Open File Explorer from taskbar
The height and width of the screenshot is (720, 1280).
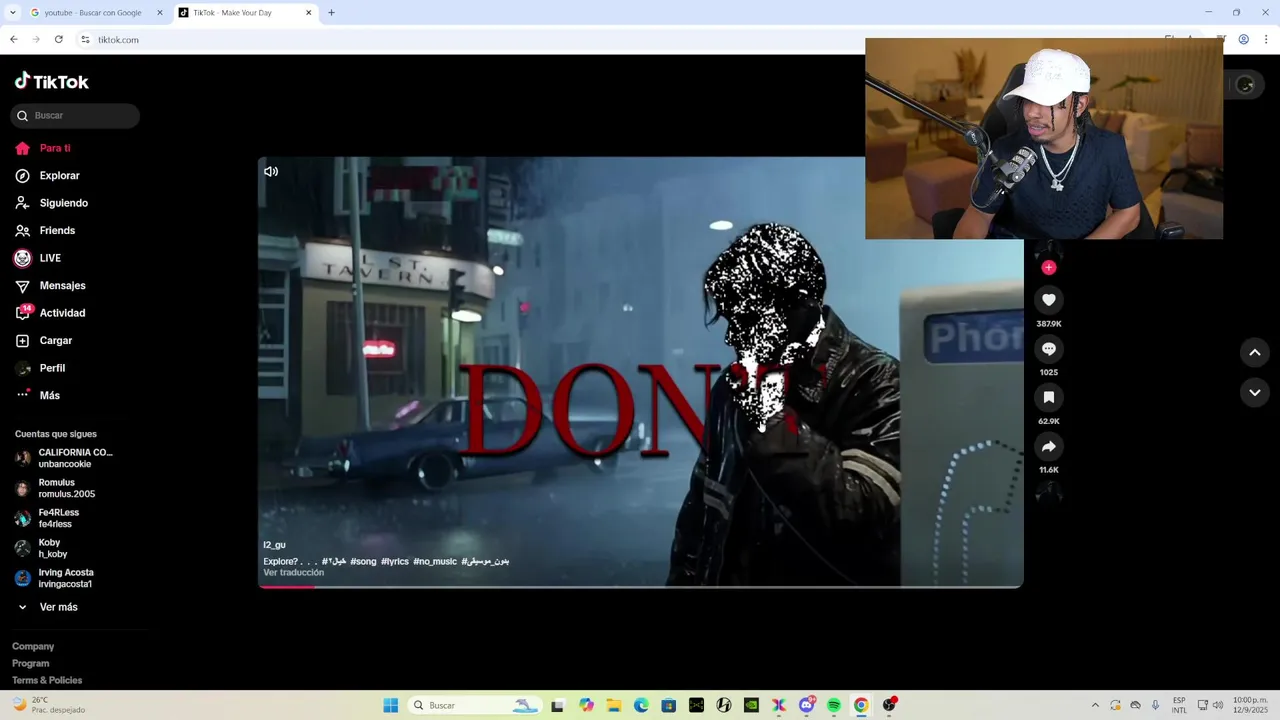pyautogui.click(x=614, y=706)
